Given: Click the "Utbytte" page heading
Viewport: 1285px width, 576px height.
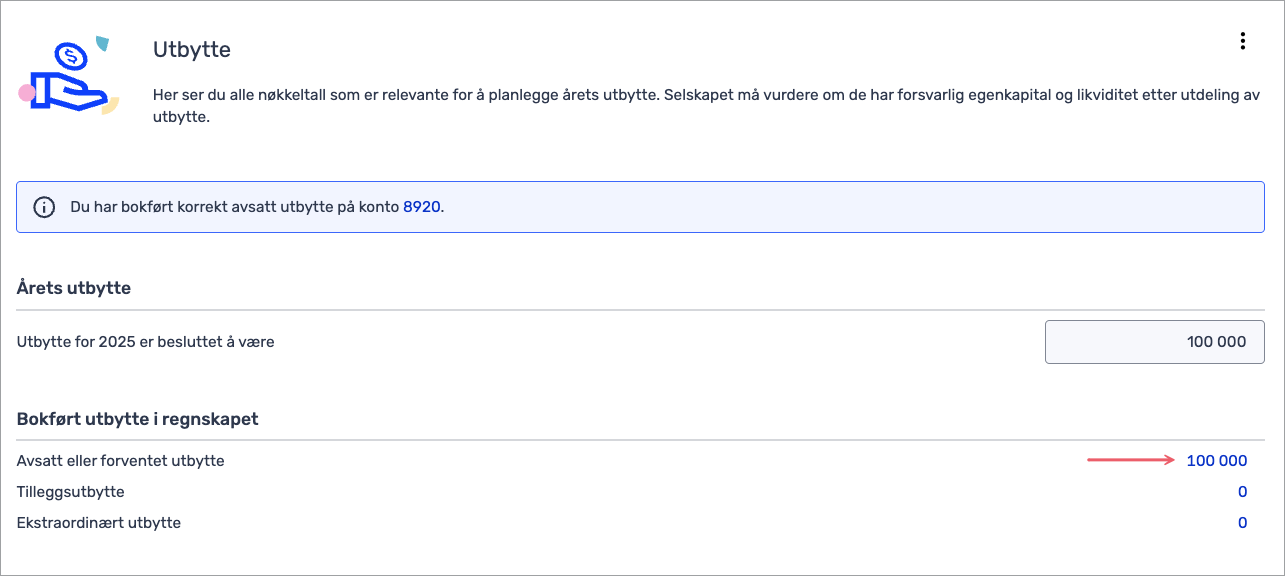Looking at the screenshot, I should click(x=192, y=49).
